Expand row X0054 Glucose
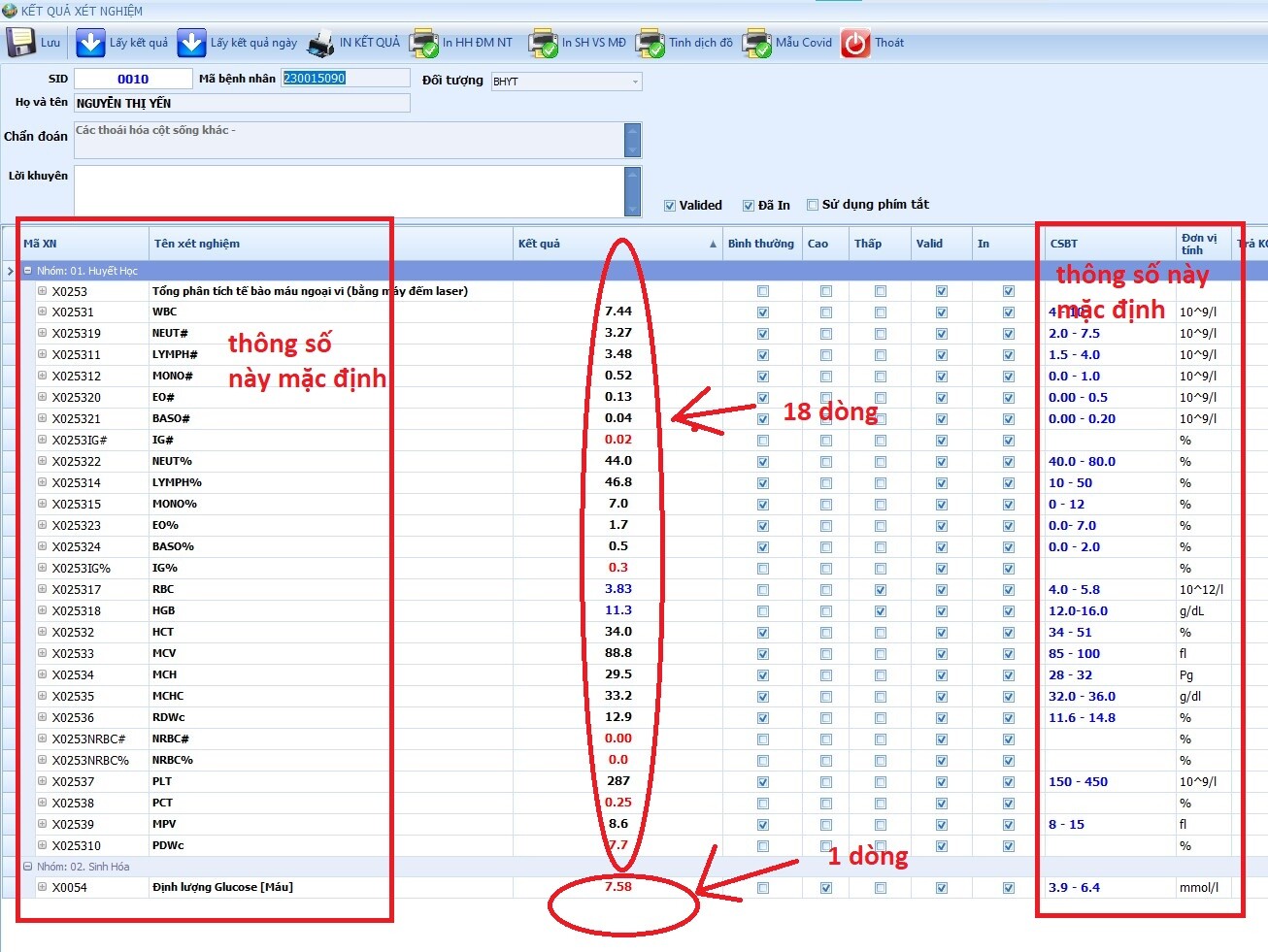The image size is (1268, 952). point(43,887)
